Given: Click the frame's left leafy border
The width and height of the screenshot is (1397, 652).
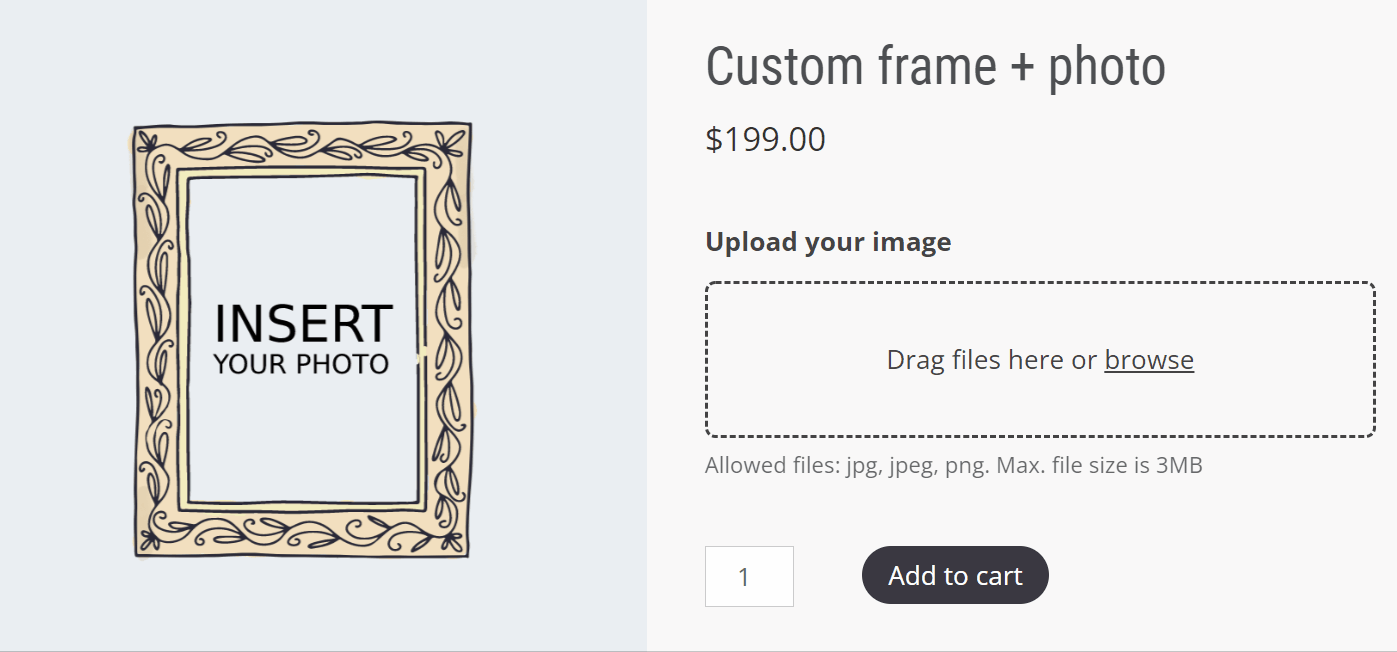Looking at the screenshot, I should pyautogui.click(x=156, y=340).
